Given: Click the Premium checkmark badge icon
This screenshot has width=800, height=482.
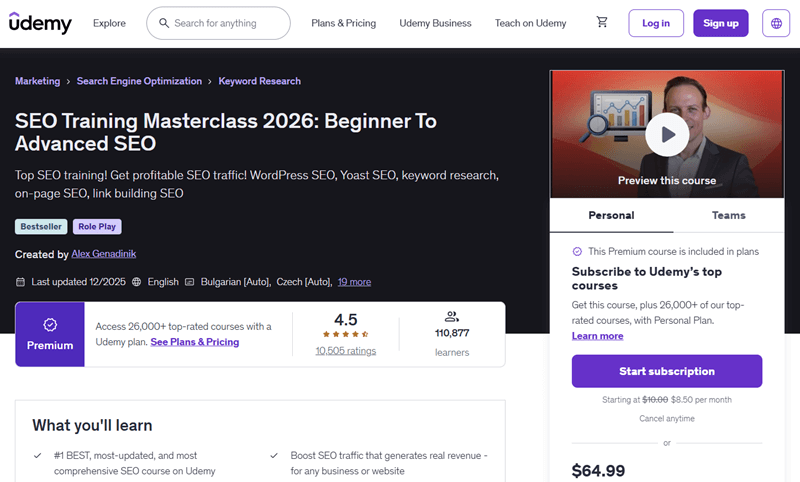Looking at the screenshot, I should 50,325.
